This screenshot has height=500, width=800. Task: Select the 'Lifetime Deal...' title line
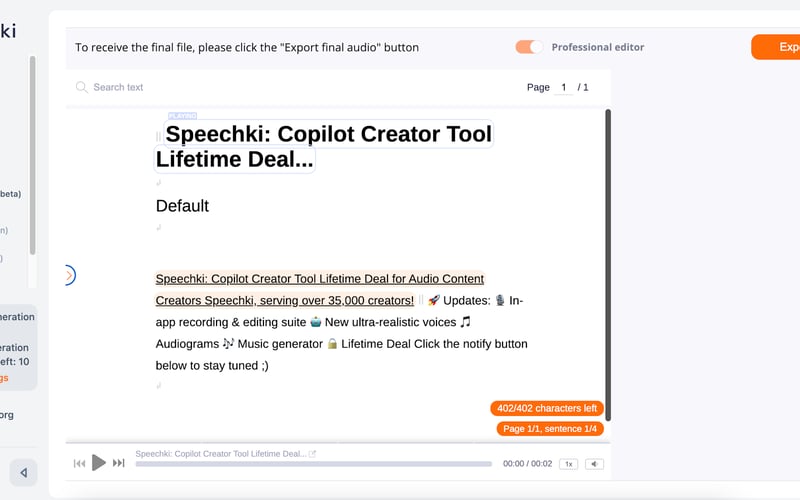235,159
